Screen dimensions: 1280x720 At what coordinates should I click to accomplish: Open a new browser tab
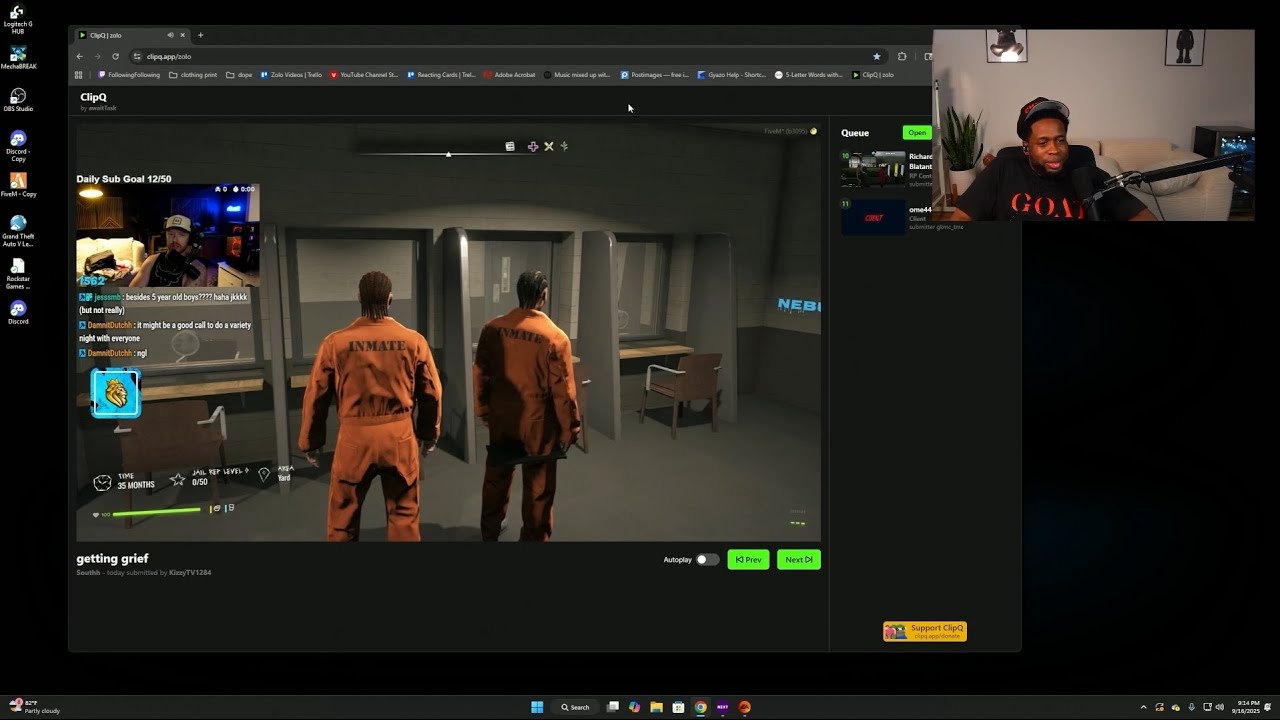click(x=200, y=35)
